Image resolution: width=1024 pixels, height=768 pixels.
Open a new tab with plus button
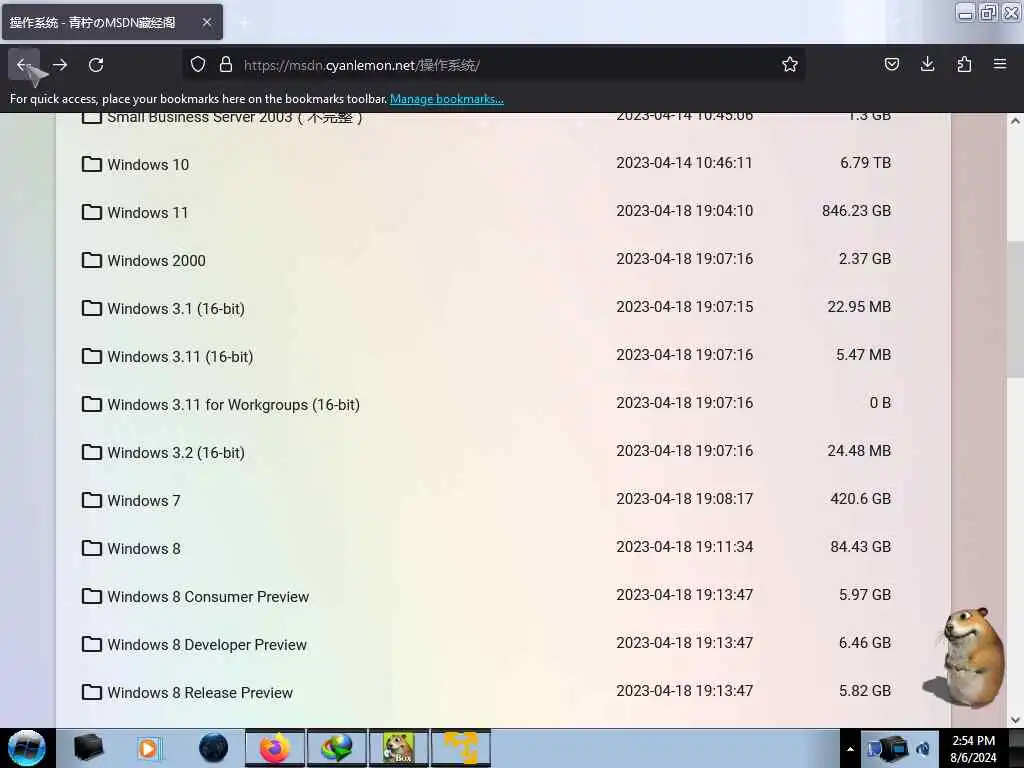(x=244, y=23)
